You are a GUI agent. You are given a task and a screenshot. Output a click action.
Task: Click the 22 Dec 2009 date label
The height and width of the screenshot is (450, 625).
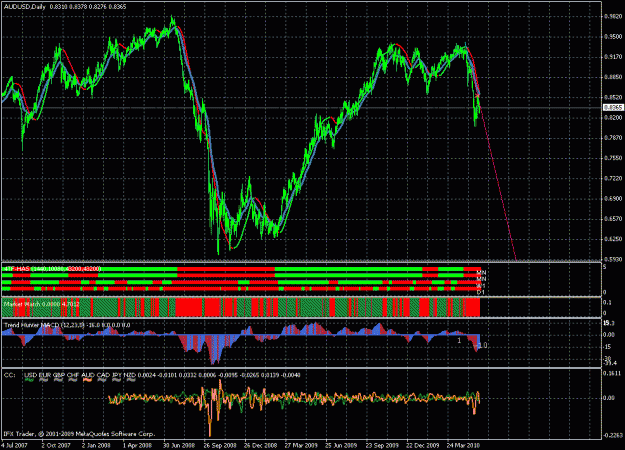423,445
